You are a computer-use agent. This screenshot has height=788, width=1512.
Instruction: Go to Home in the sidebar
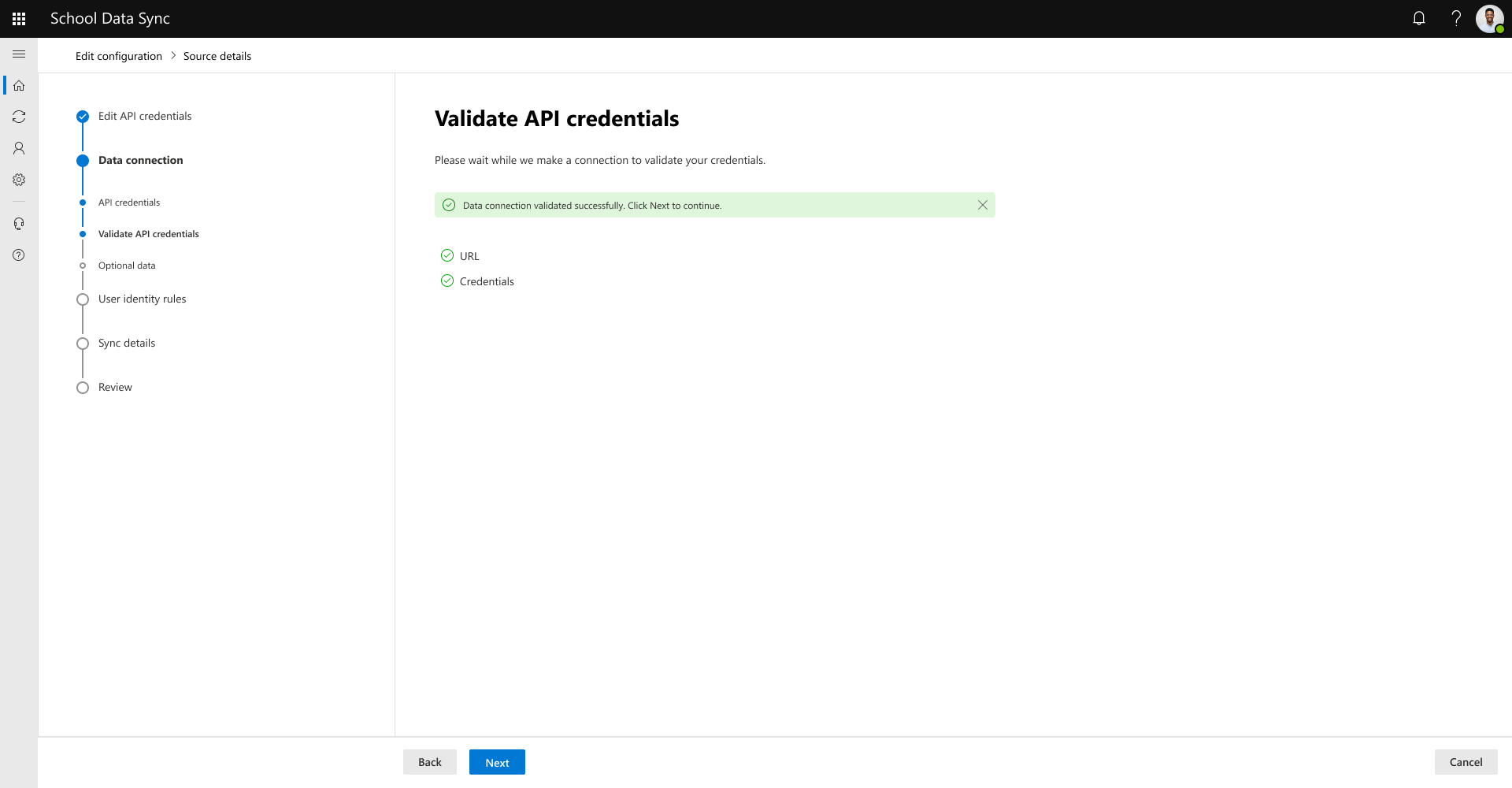click(x=19, y=85)
